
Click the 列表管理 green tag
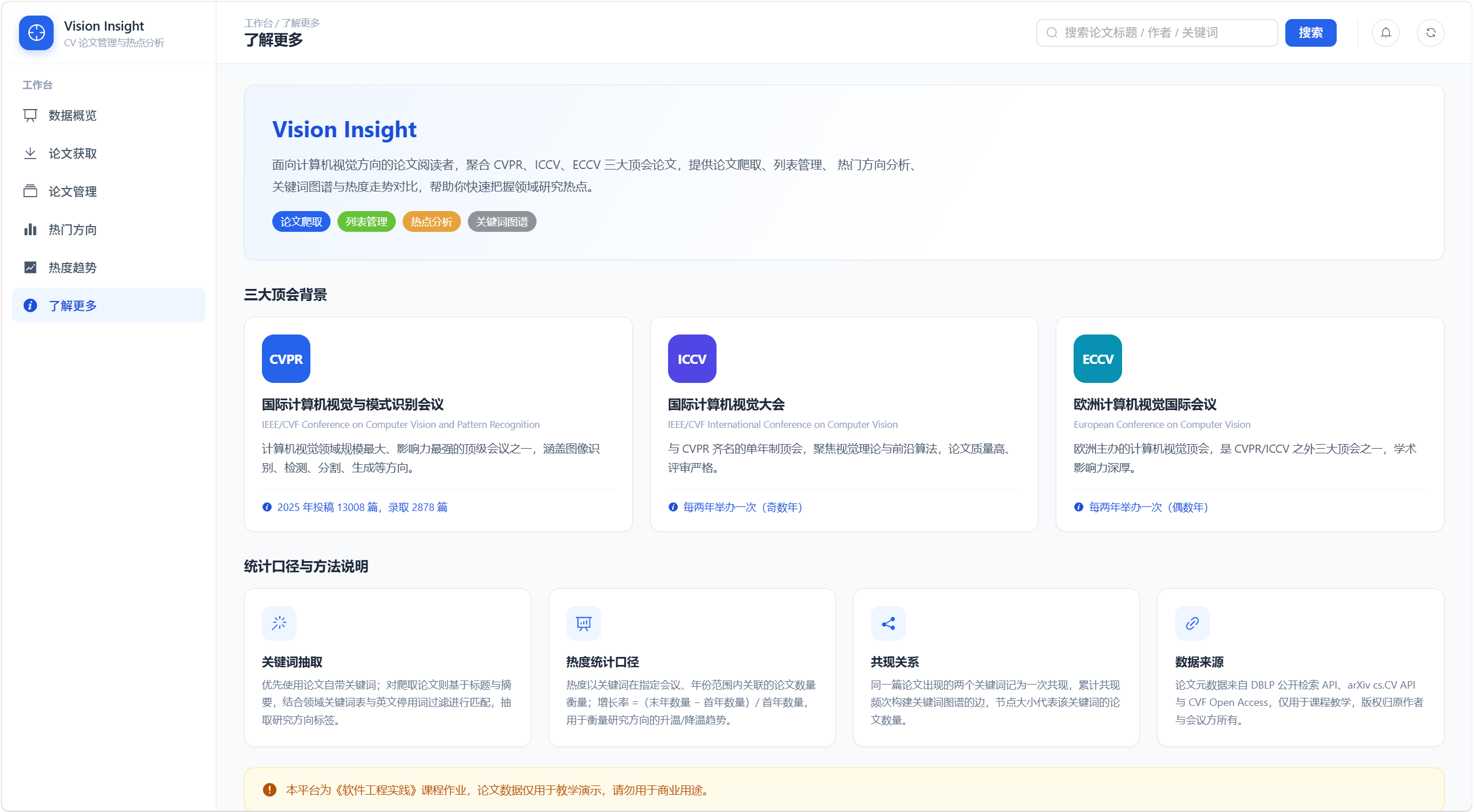click(x=366, y=222)
